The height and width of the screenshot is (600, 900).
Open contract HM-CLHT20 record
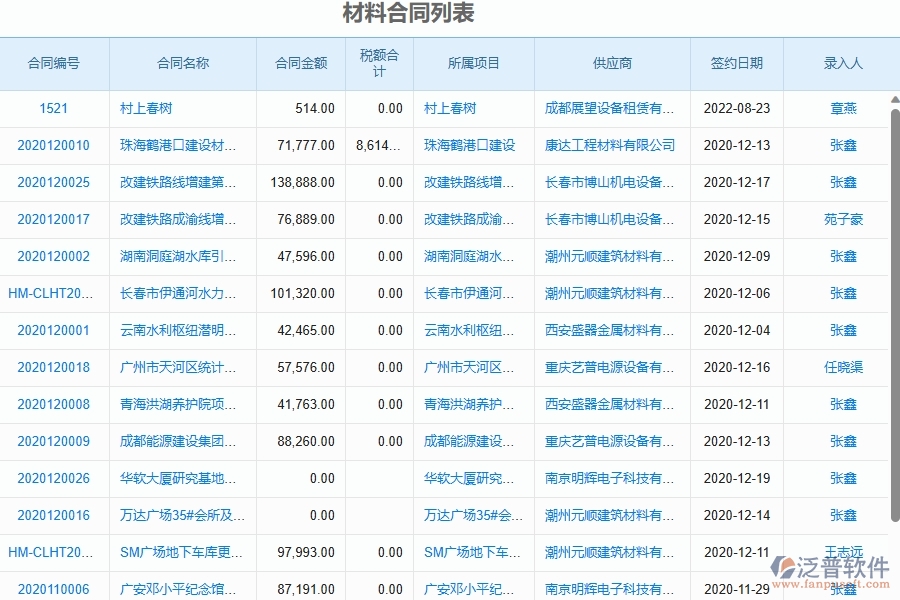coord(53,293)
